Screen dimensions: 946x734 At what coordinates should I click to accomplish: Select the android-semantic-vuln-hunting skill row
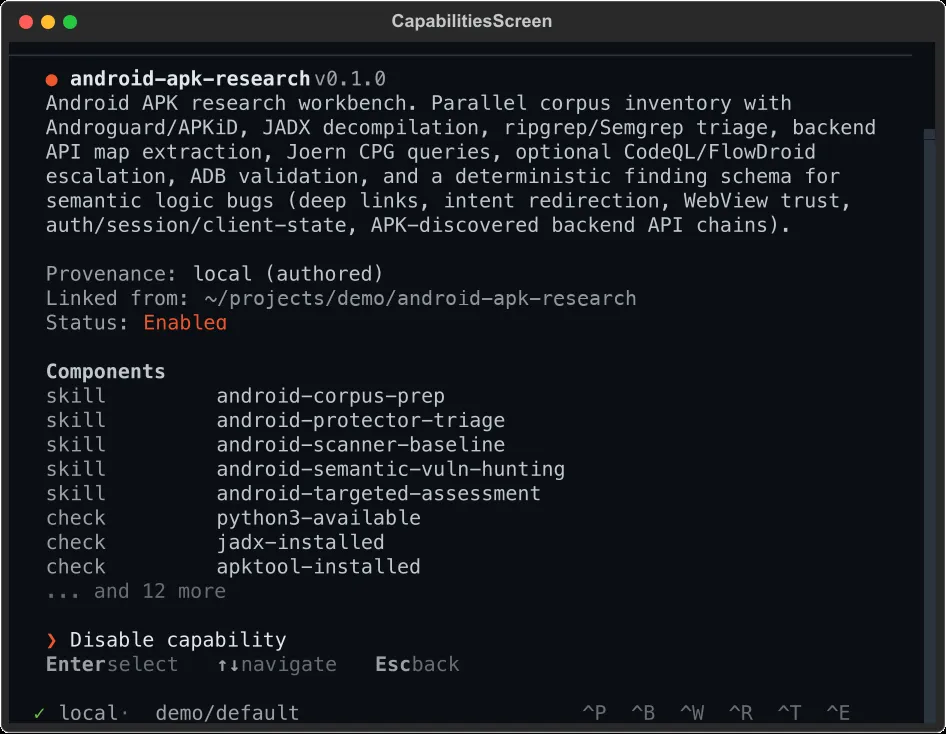(306, 469)
